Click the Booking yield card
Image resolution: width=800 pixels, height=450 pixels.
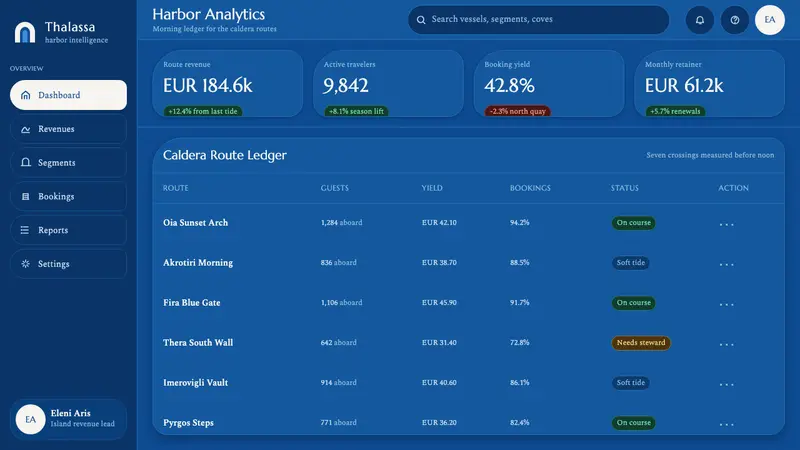[549, 84]
